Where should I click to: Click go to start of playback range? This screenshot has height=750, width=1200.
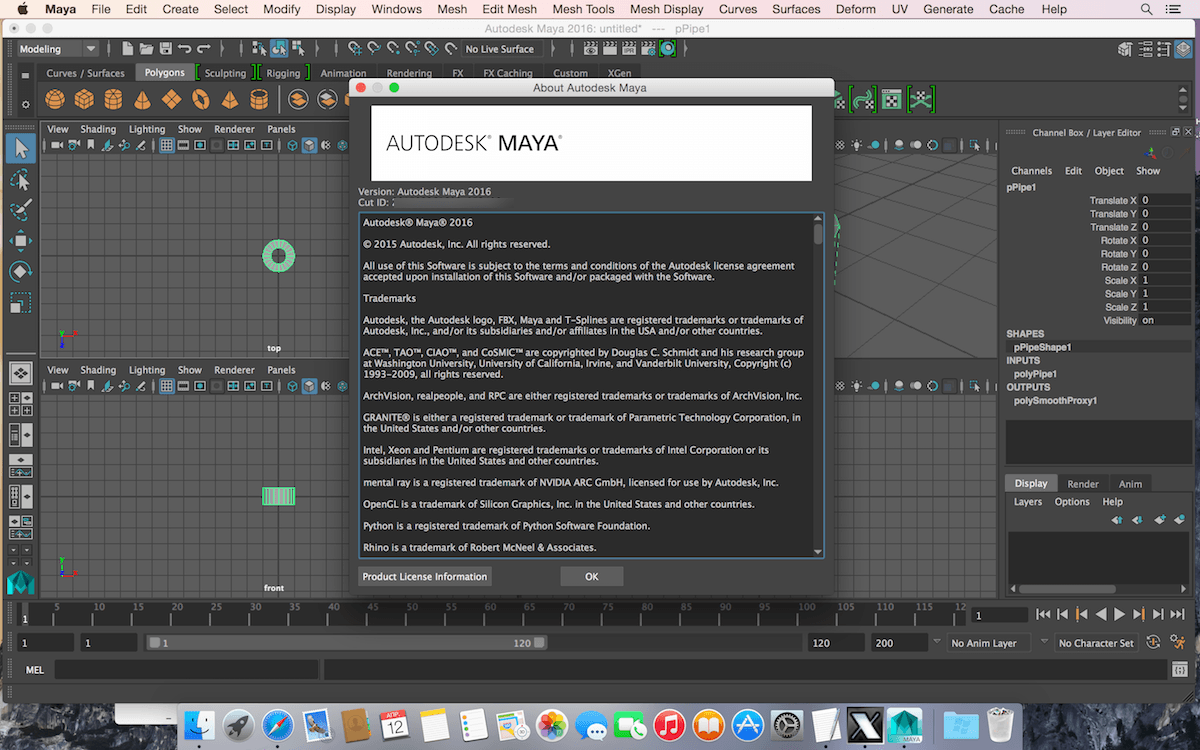(x=1043, y=614)
